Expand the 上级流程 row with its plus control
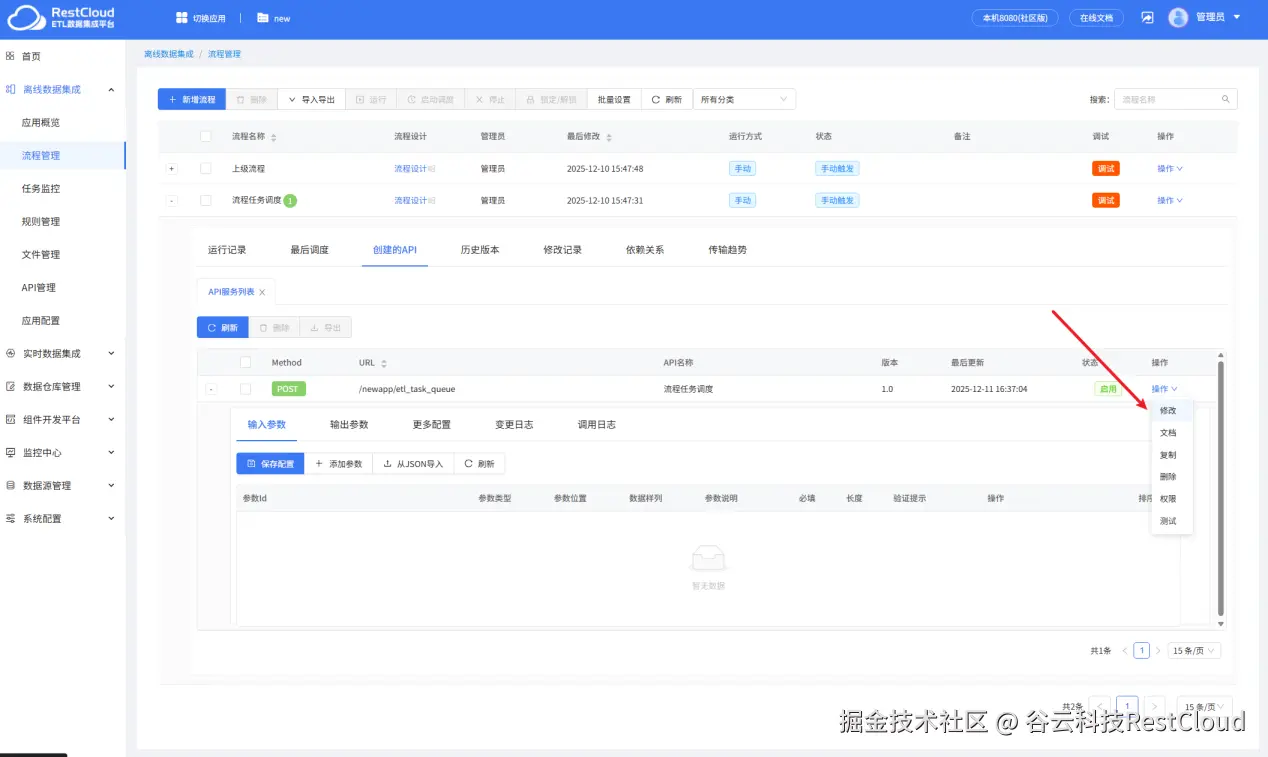The image size is (1268, 757). 171,168
